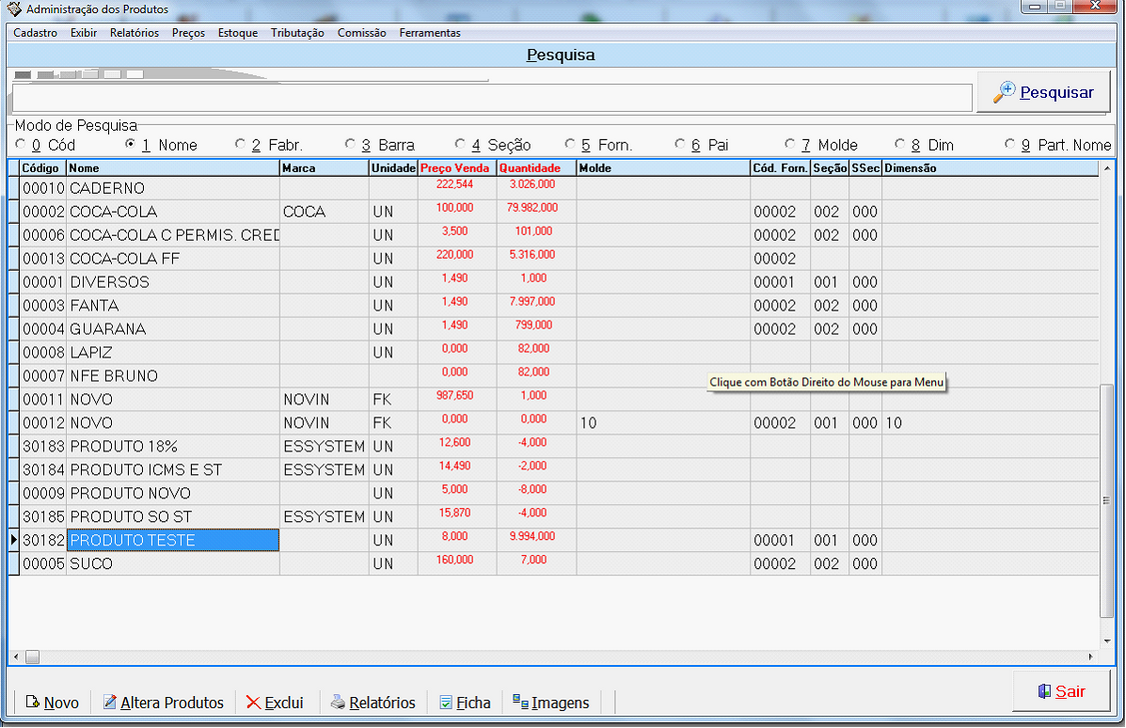Click the Sair exit door icon
The width and height of the screenshot is (1126, 728).
[1043, 691]
